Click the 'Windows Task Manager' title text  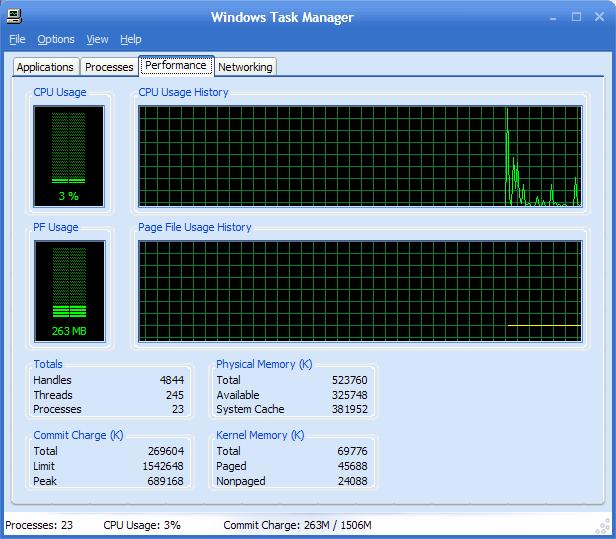pyautogui.click(x=282, y=17)
